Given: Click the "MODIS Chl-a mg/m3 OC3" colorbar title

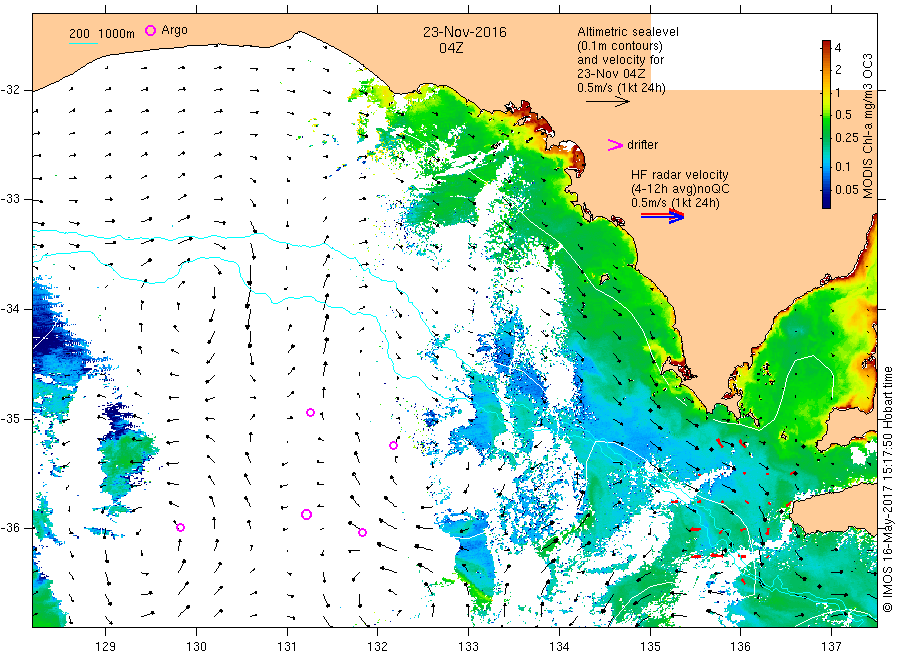Looking at the screenshot, I should click(868, 126).
